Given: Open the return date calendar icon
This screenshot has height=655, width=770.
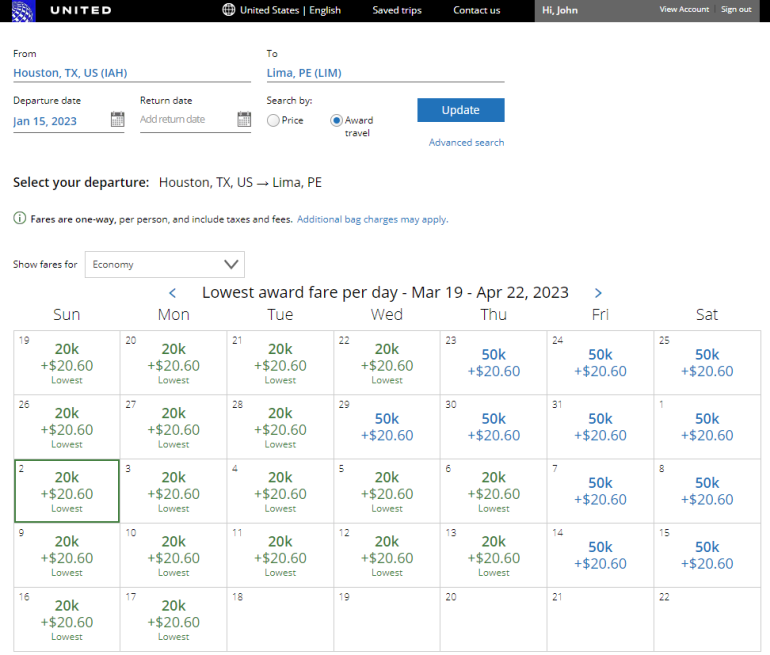Looking at the screenshot, I should [x=244, y=120].
